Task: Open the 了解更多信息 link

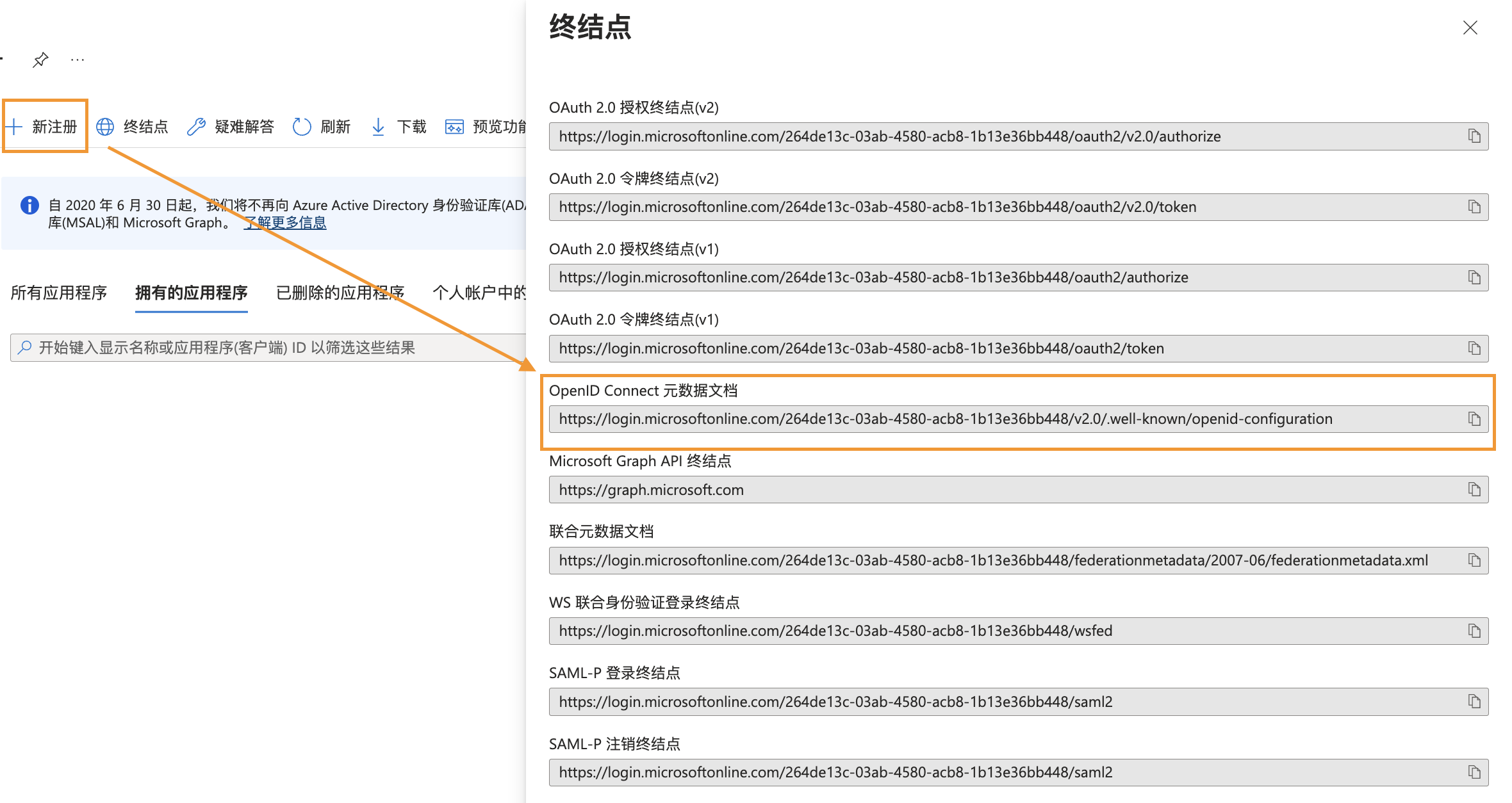Action: tap(285, 222)
